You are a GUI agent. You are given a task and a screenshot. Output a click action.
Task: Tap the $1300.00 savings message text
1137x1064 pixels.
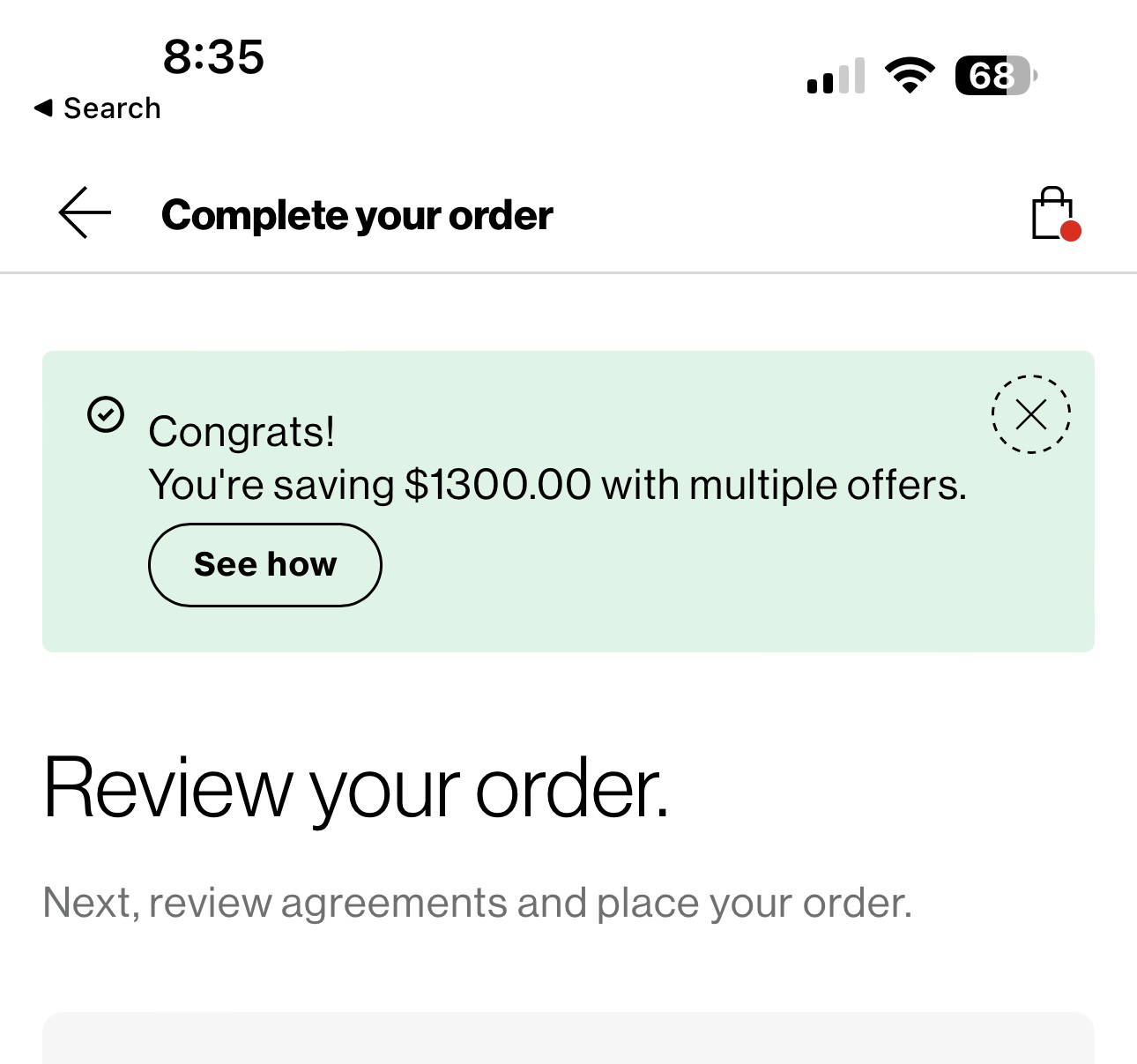557,485
